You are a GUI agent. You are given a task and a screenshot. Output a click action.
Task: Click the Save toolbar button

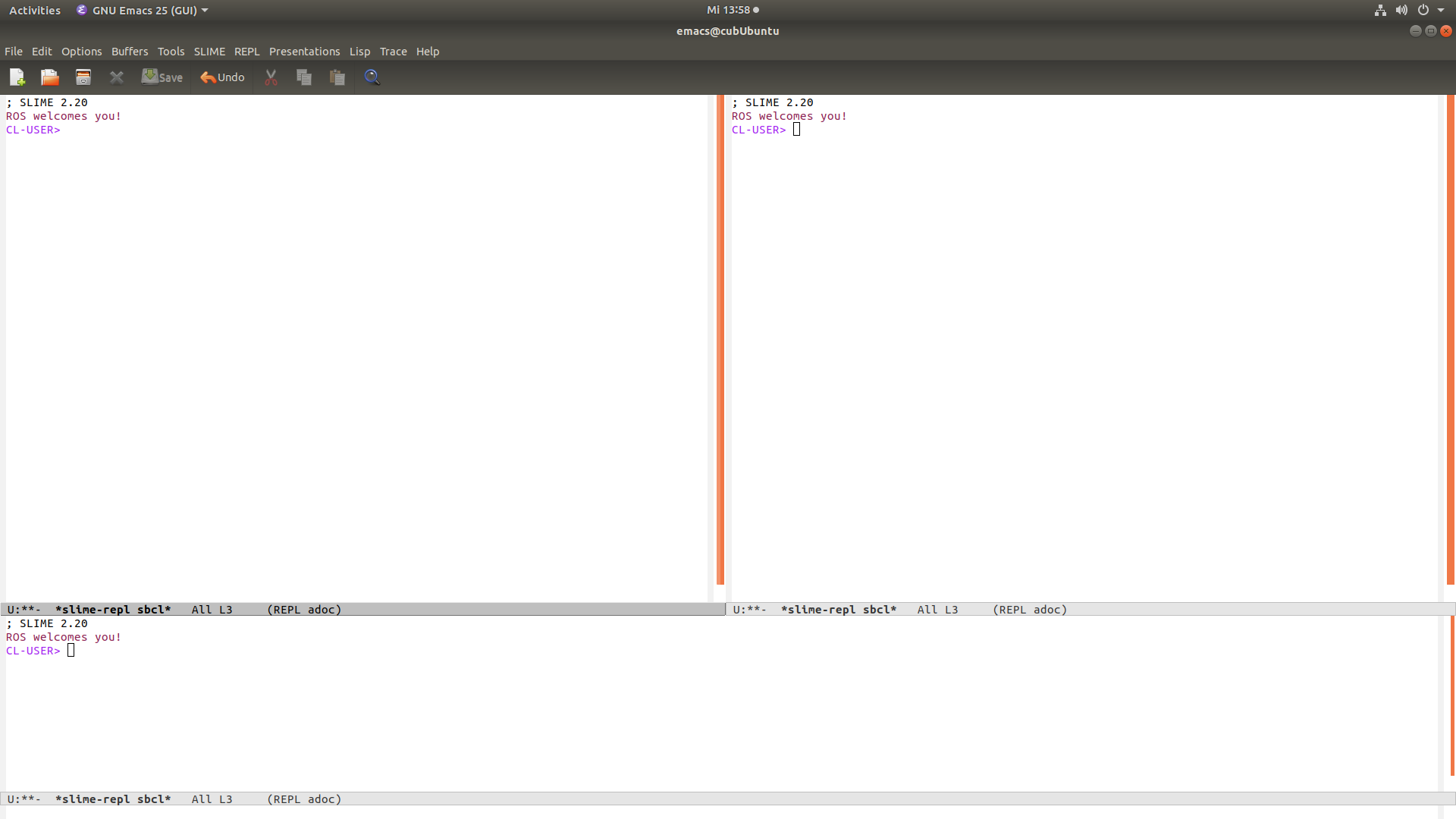click(162, 77)
